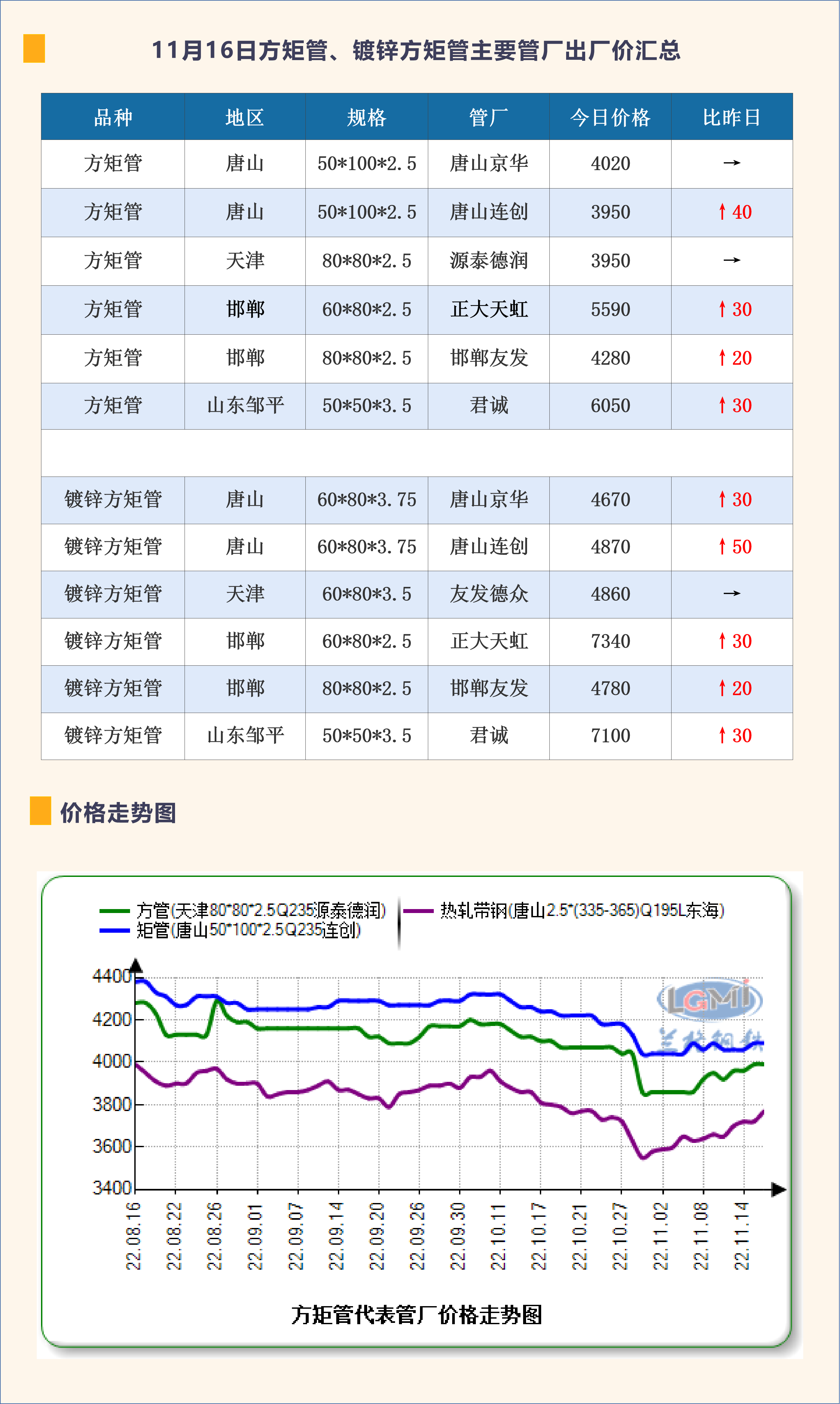Screen dimensions: 840x1404
Task: Click the purple legend line for 热轧带钢
Action: 418,911
